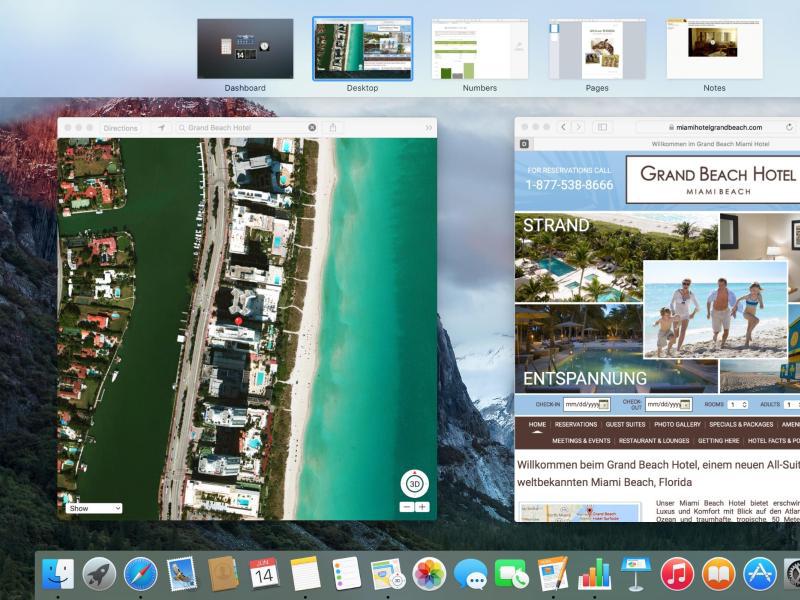This screenshot has height=600, width=800.
Task: Open Messages speech bubble icon in Dock
Action: tap(470, 573)
